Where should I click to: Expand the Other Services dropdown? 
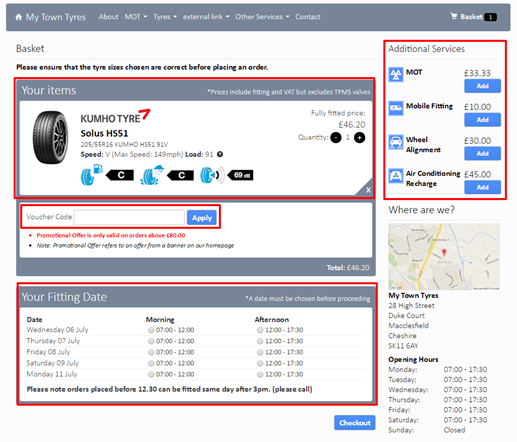[262, 17]
